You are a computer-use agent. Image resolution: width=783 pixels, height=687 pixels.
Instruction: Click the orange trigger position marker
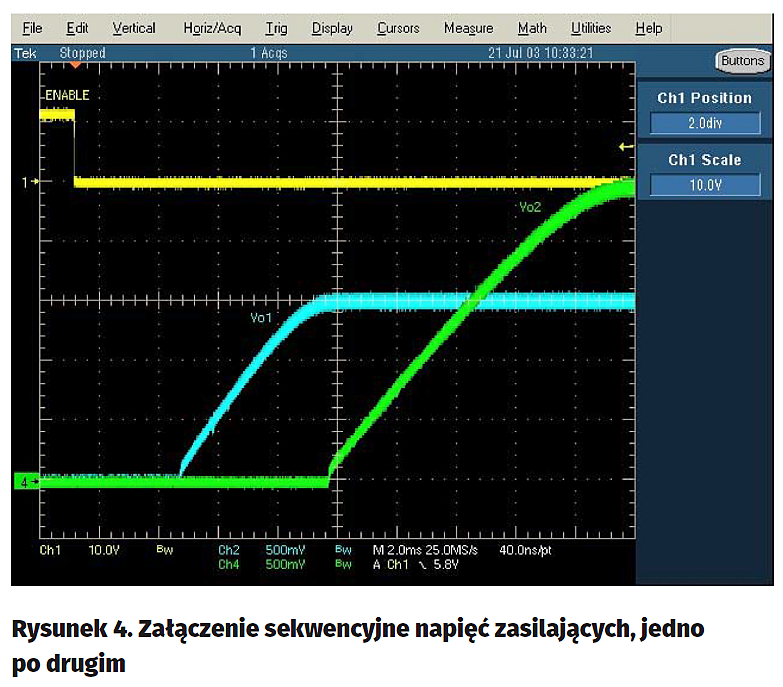(74, 66)
